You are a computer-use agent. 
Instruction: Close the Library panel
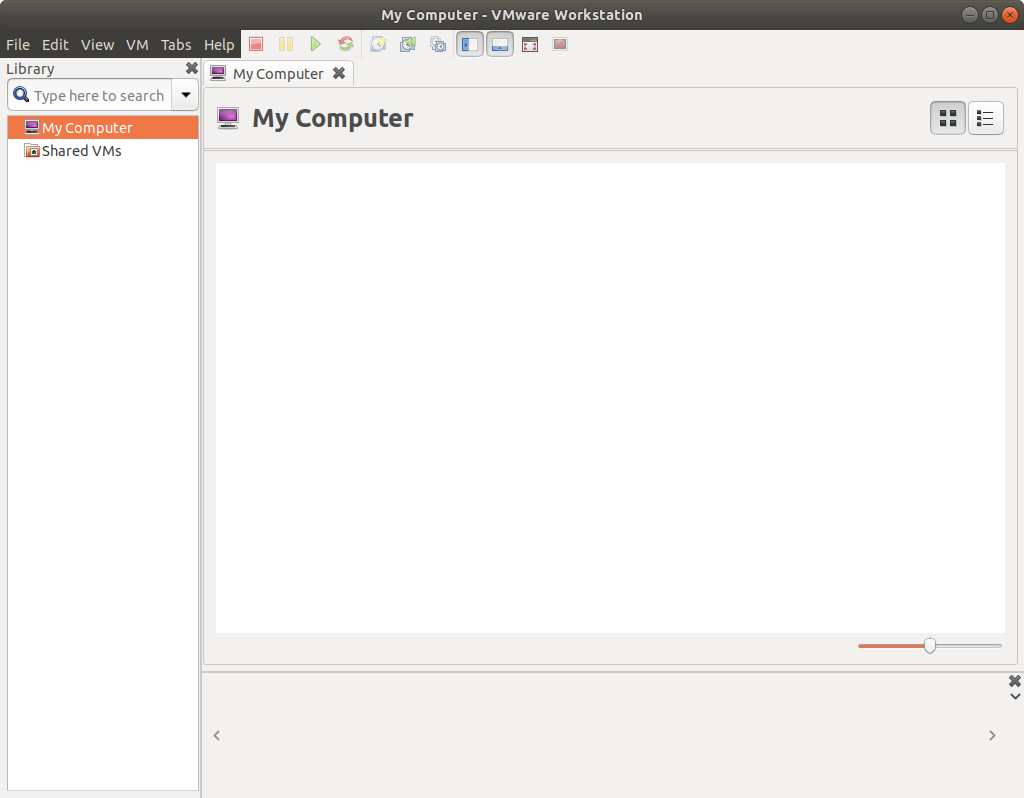click(191, 69)
